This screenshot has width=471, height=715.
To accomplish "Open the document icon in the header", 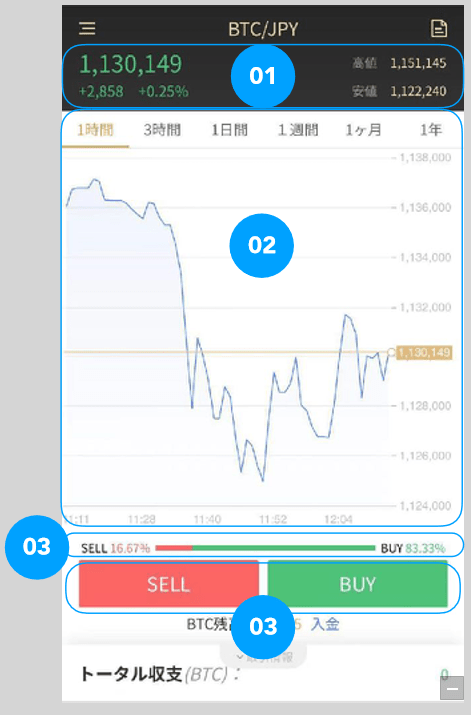I will click(439, 28).
